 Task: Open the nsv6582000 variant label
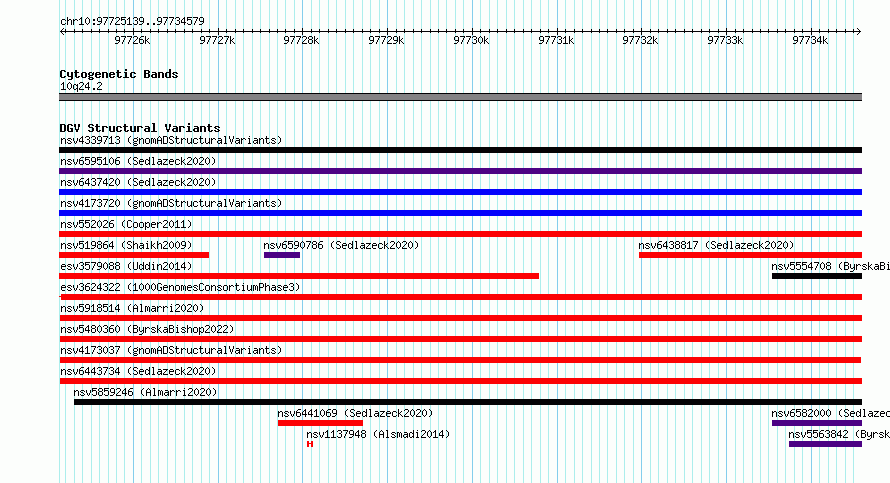pos(830,413)
